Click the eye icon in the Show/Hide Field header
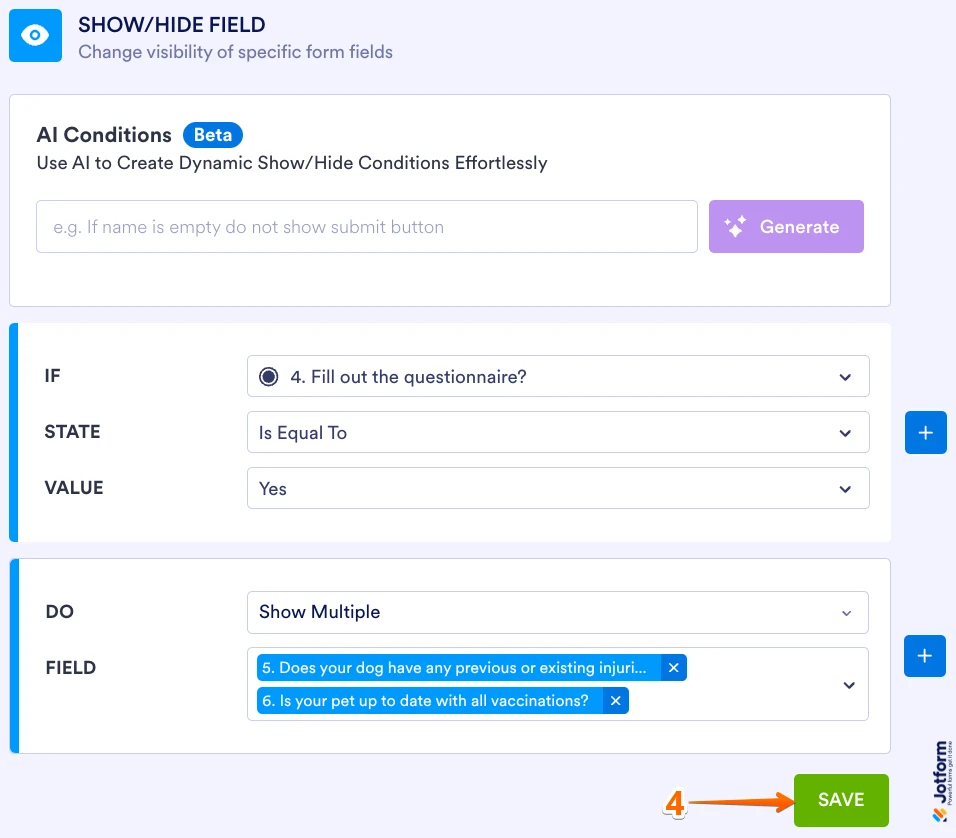The image size is (956, 838). pyautogui.click(x=35, y=35)
